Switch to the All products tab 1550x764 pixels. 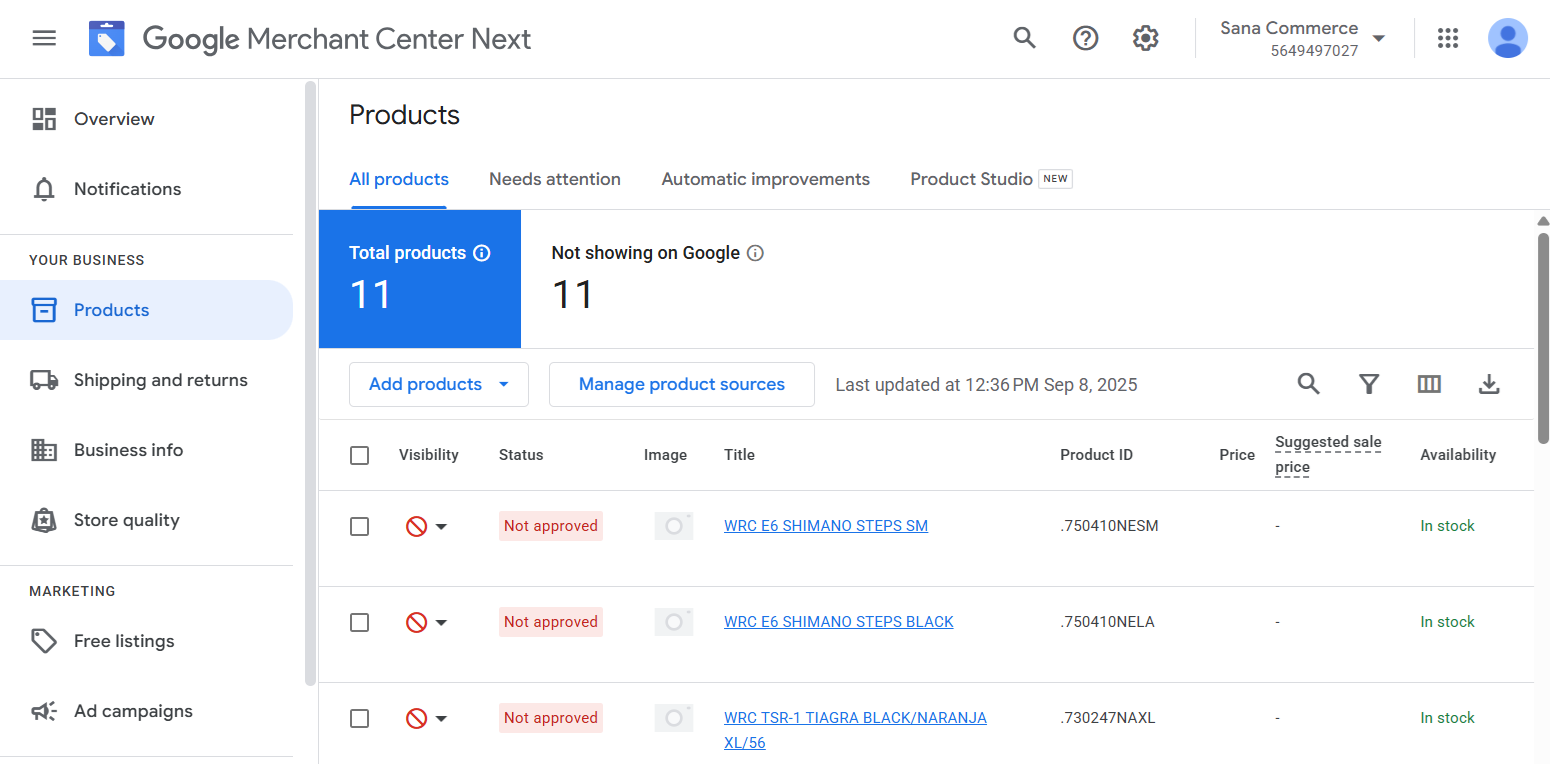pos(399,179)
